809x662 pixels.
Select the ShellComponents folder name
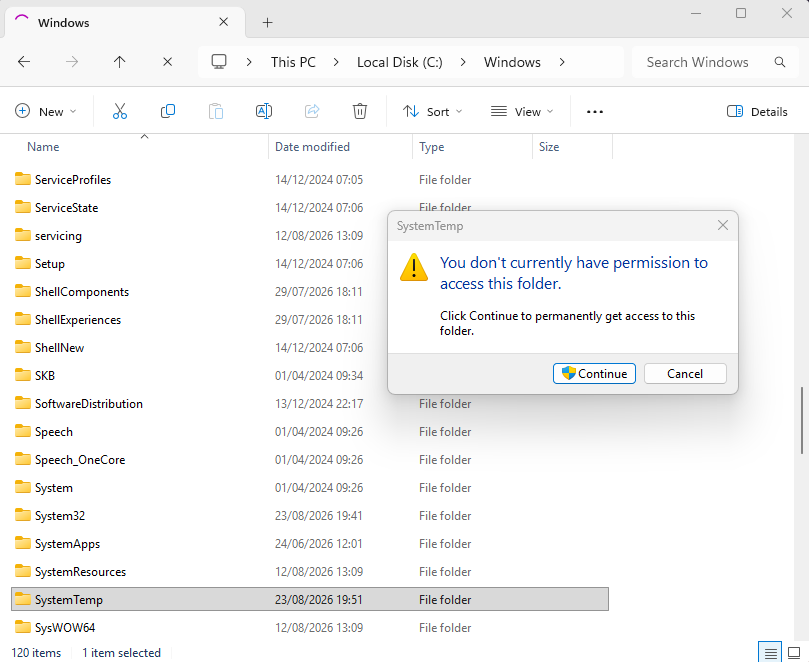tap(82, 291)
